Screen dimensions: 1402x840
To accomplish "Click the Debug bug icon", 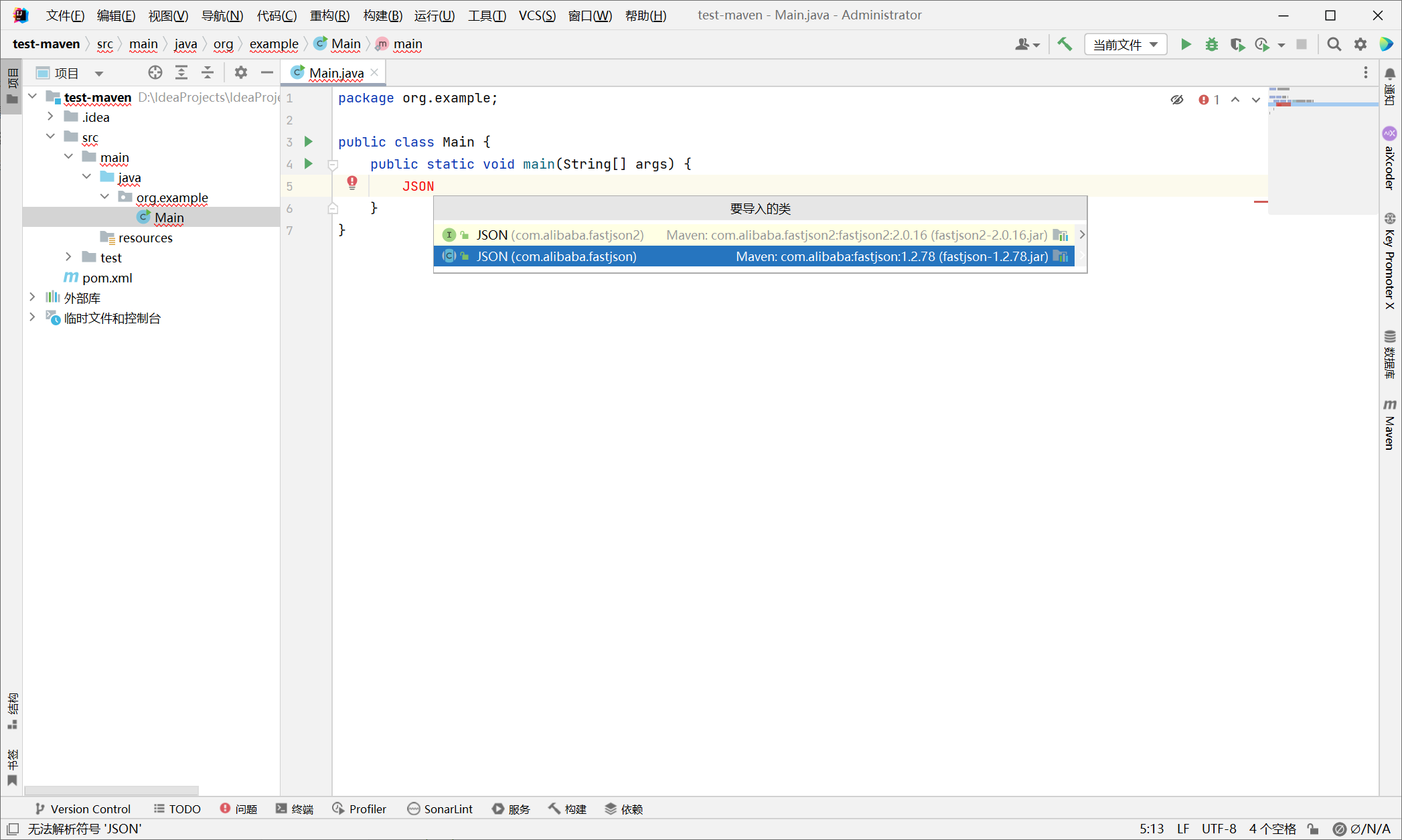I will pyautogui.click(x=1211, y=44).
